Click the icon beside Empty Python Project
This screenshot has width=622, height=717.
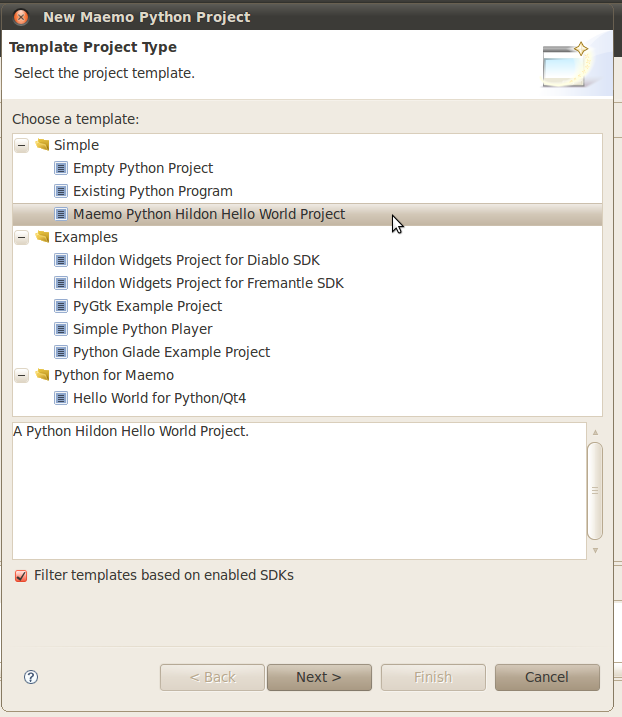[x=61, y=168]
